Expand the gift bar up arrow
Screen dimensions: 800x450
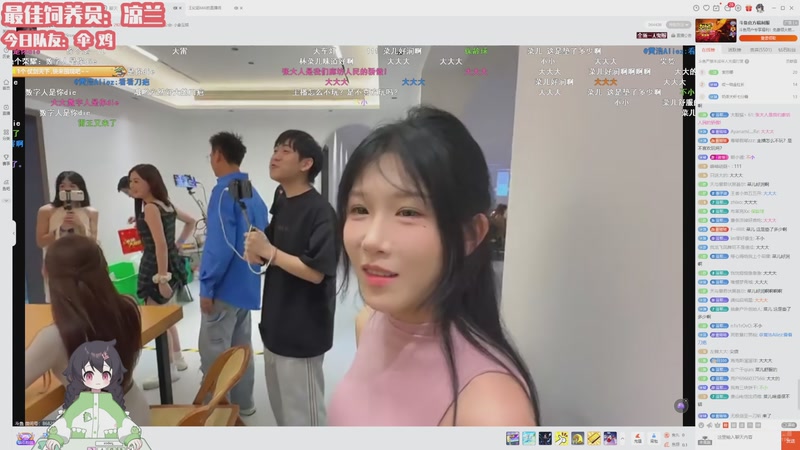(622, 438)
